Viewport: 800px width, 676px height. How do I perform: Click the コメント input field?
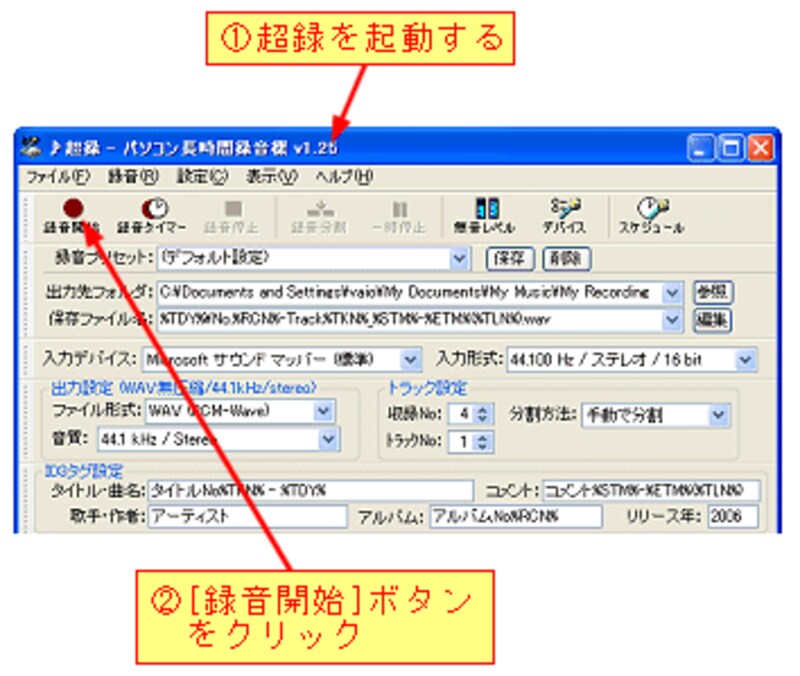651,491
